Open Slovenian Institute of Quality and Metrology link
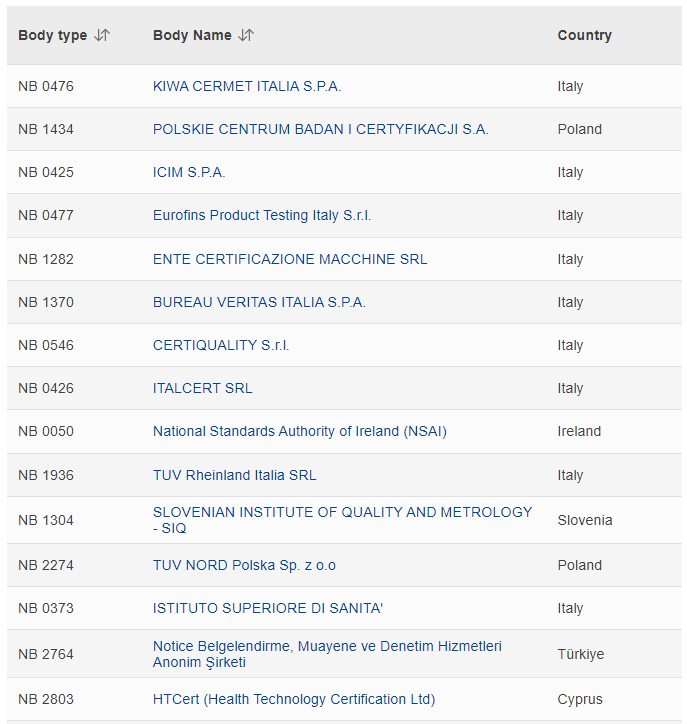The width and height of the screenshot is (687, 724). (x=342, y=520)
